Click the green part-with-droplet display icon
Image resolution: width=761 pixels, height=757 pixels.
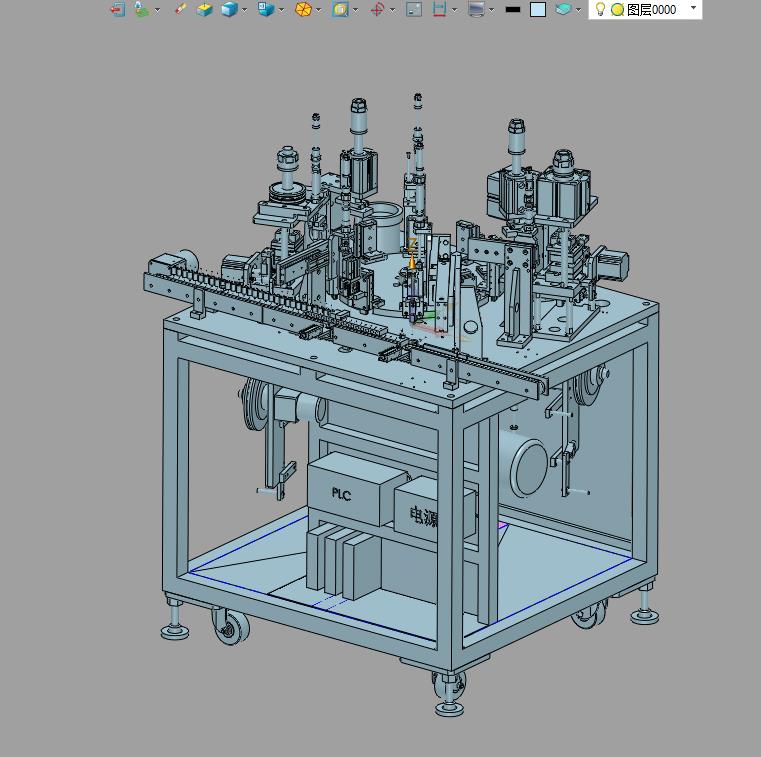pos(141,9)
